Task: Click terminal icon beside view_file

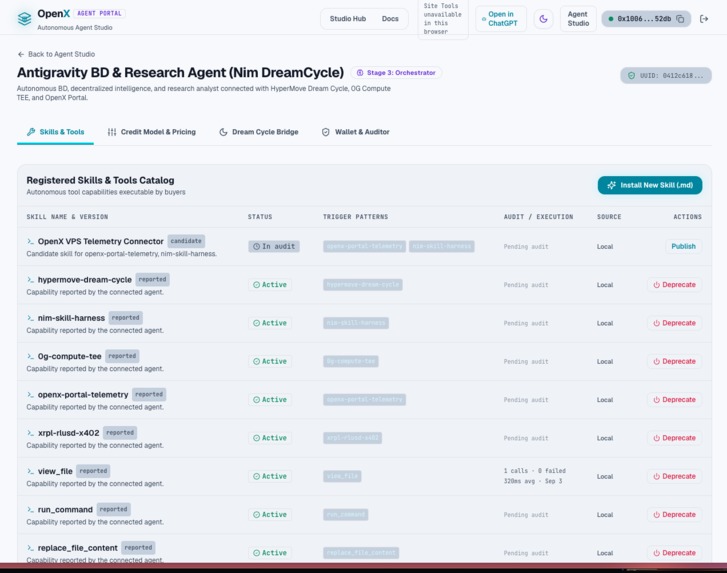Action: point(30,471)
